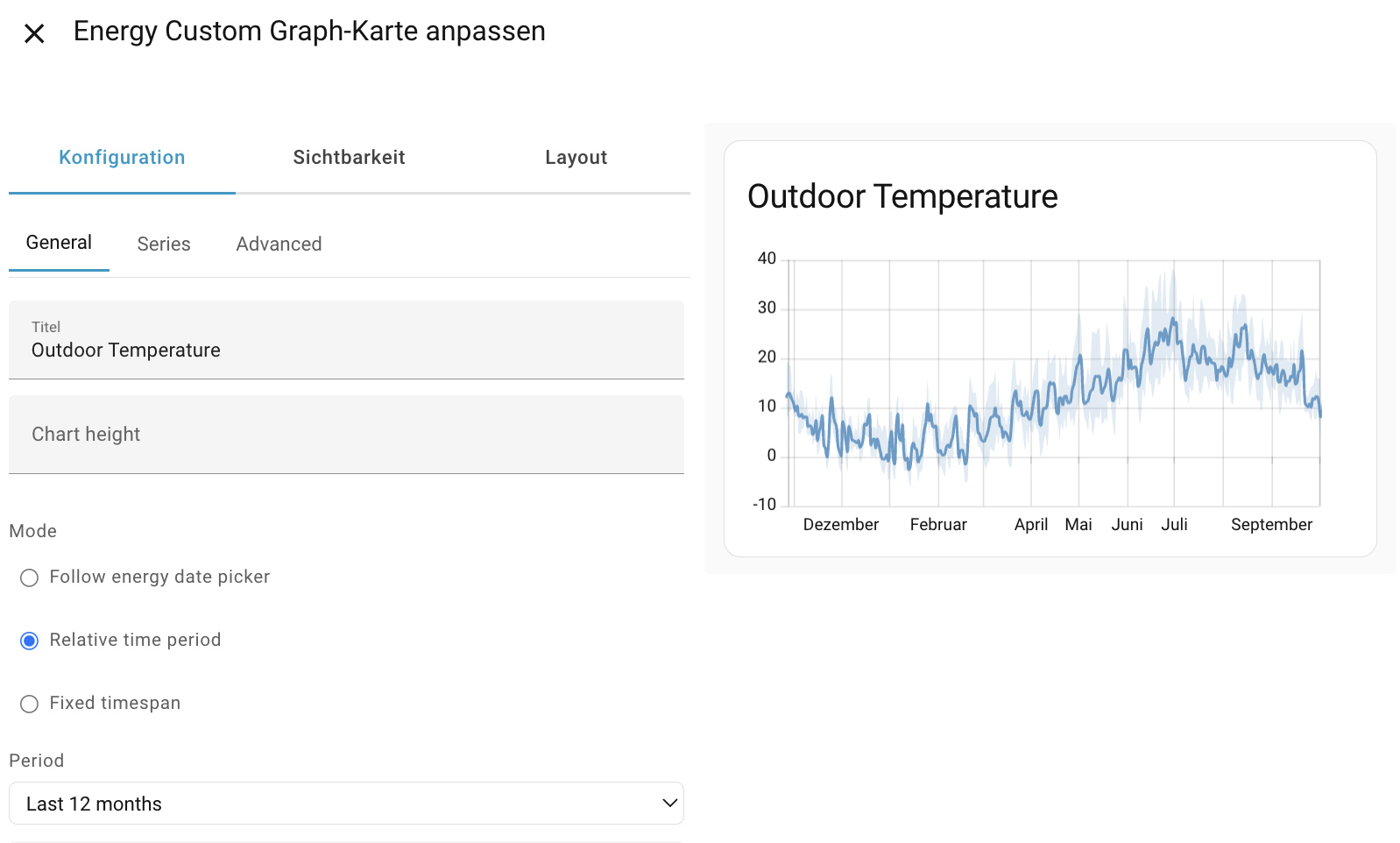Select the General sub-tab
The image size is (1400, 843).
pyautogui.click(x=59, y=243)
